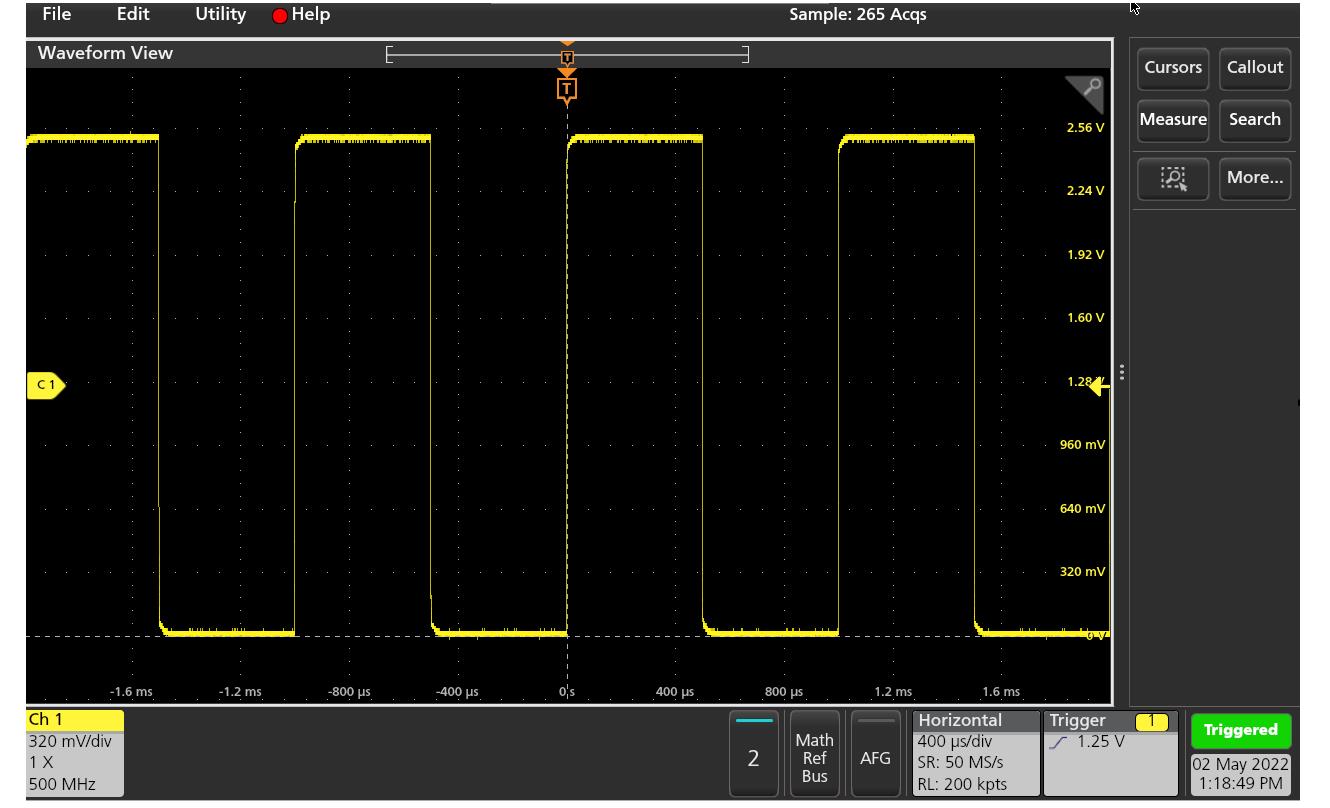Open the More... options list
This screenshot has width=1330, height=808.
point(1254,178)
